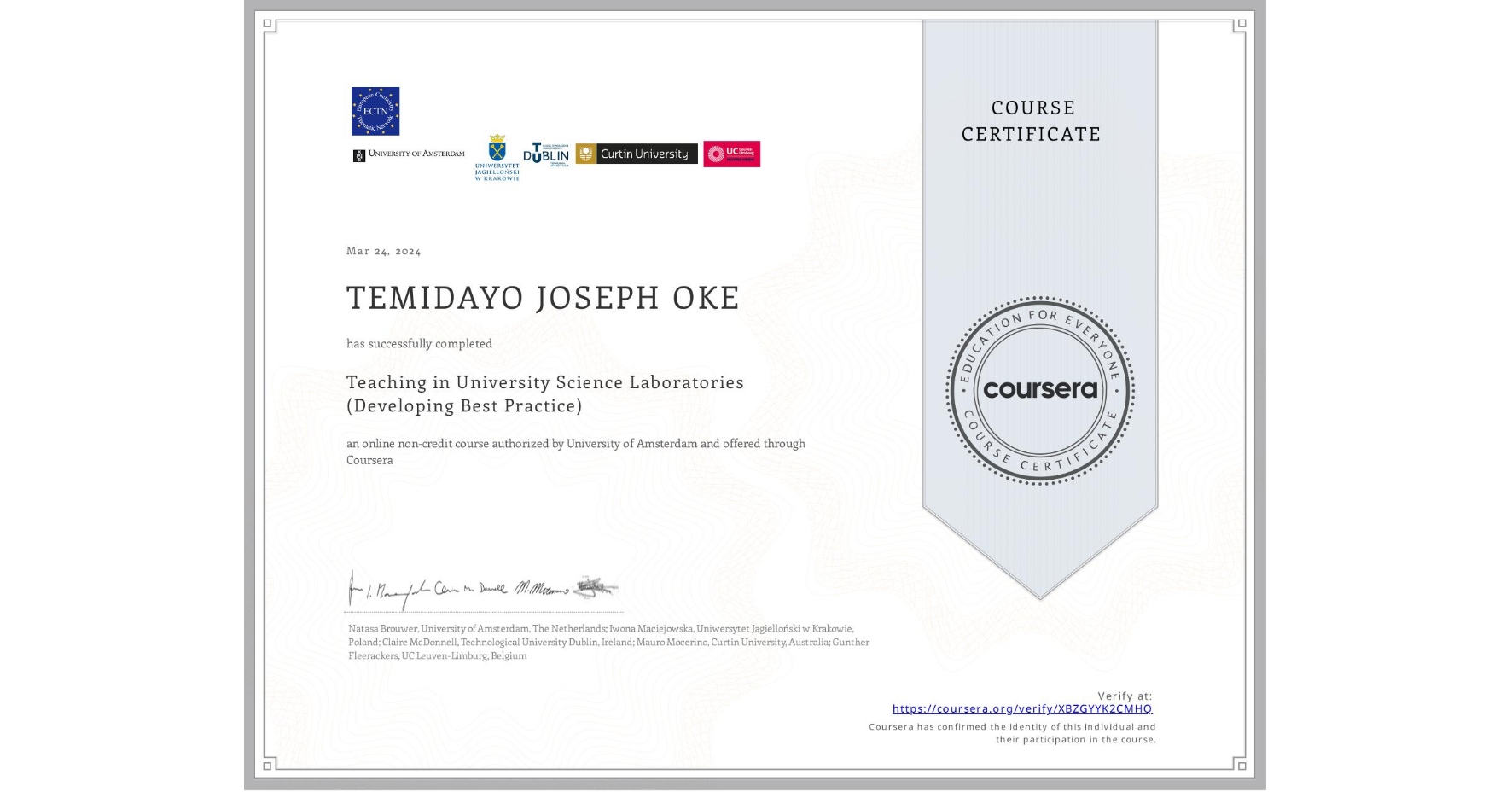Click the 'Verify at:' label
Screen dimensions: 1512x792
click(1125, 696)
